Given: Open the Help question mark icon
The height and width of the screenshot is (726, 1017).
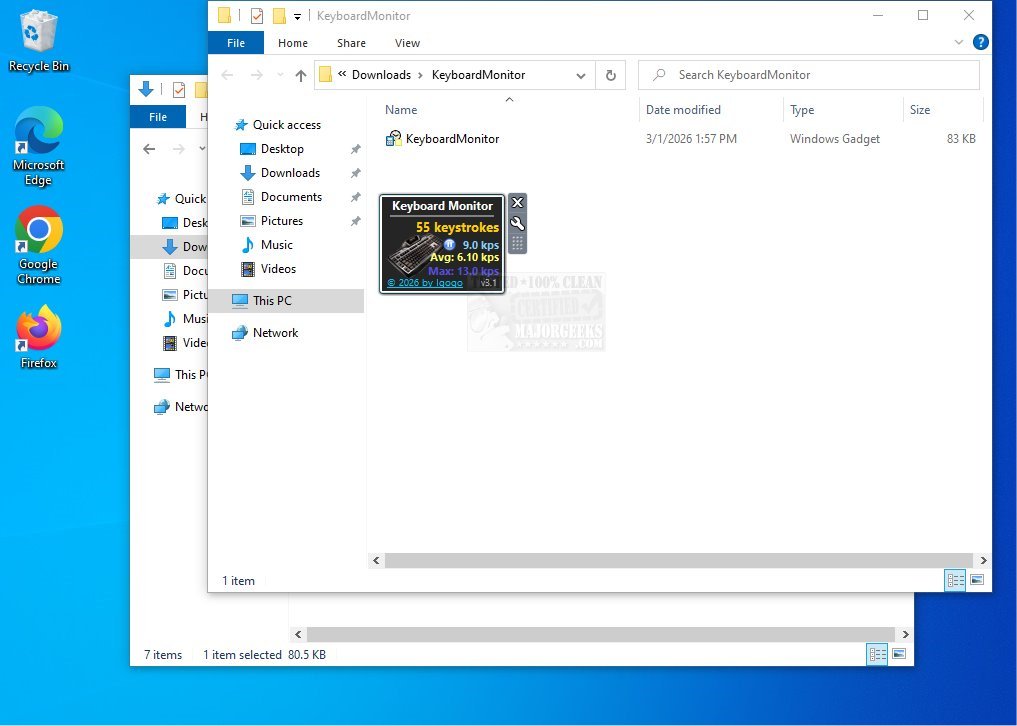Looking at the screenshot, I should (x=981, y=43).
